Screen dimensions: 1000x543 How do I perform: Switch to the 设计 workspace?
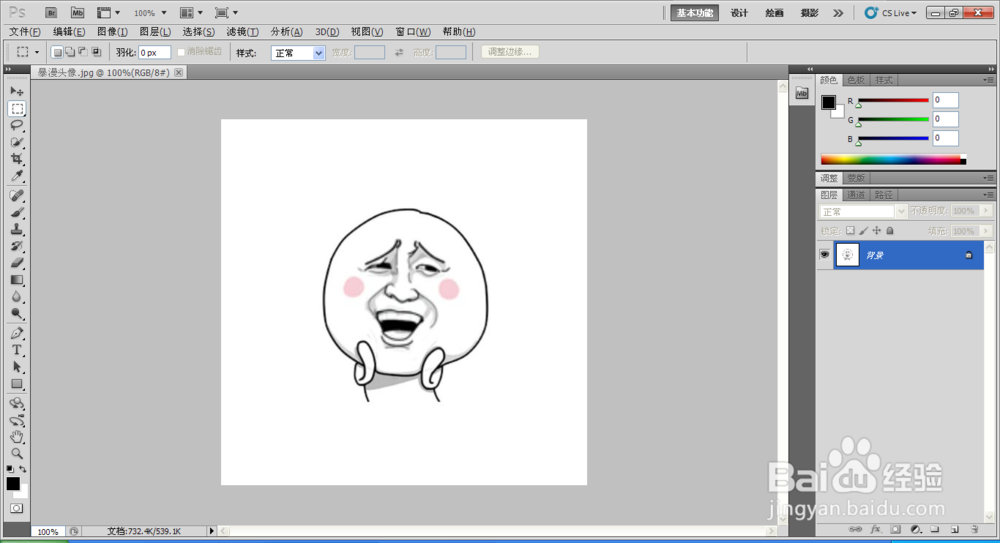pos(739,13)
